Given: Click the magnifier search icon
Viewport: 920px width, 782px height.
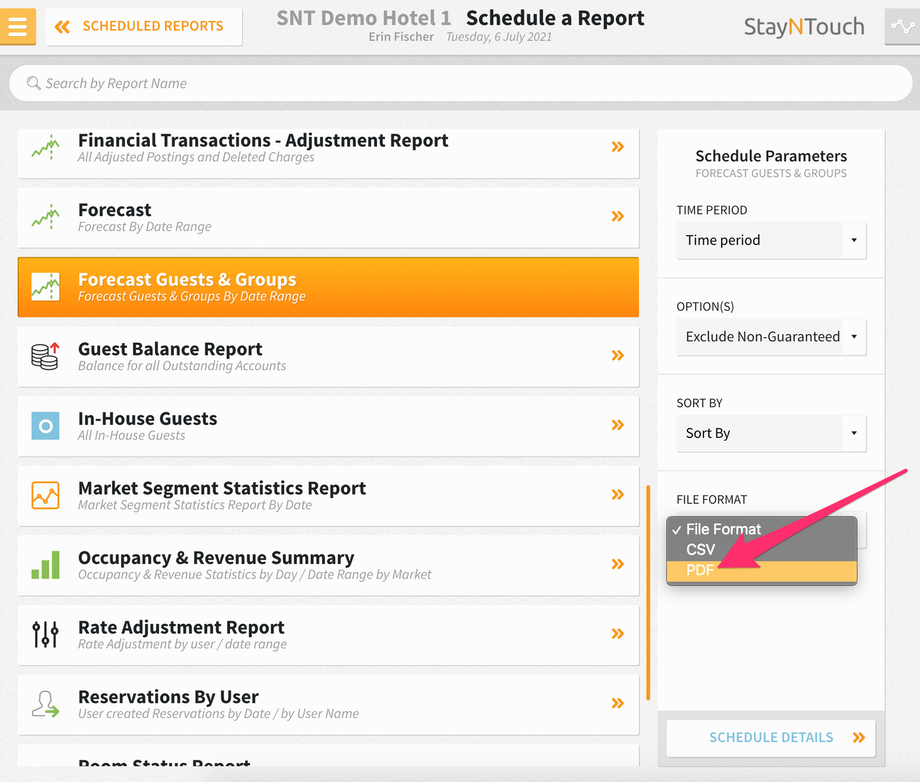Looking at the screenshot, I should tap(33, 83).
